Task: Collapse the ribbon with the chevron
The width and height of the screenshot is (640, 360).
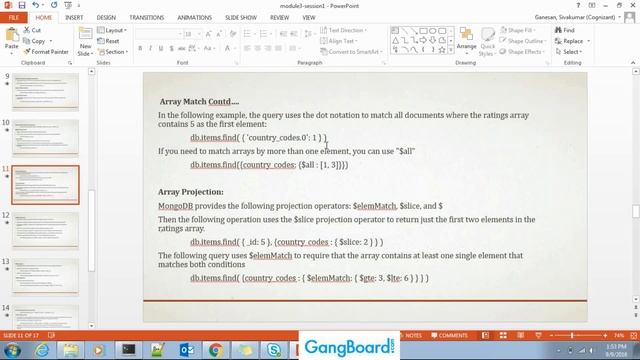Action: click(633, 62)
